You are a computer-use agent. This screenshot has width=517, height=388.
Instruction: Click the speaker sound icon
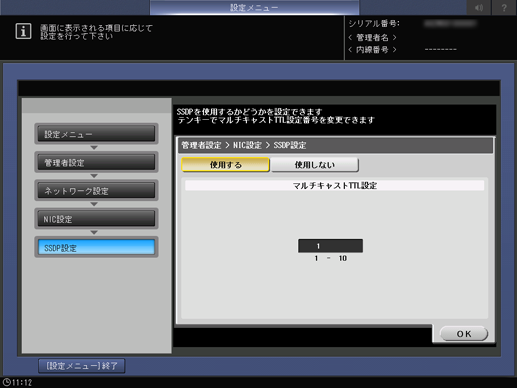[x=479, y=7]
